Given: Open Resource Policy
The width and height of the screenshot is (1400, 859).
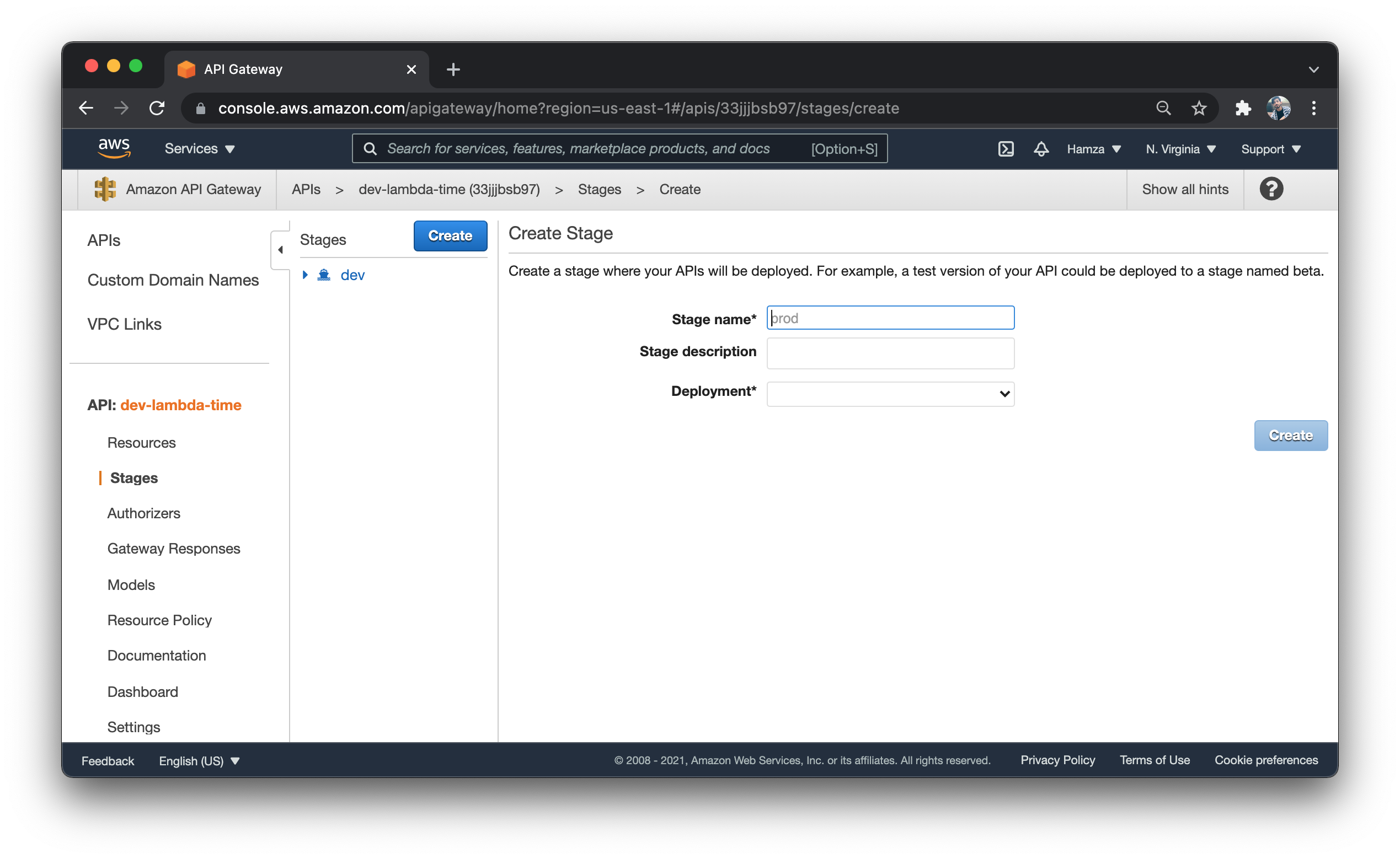Looking at the screenshot, I should pyautogui.click(x=159, y=620).
